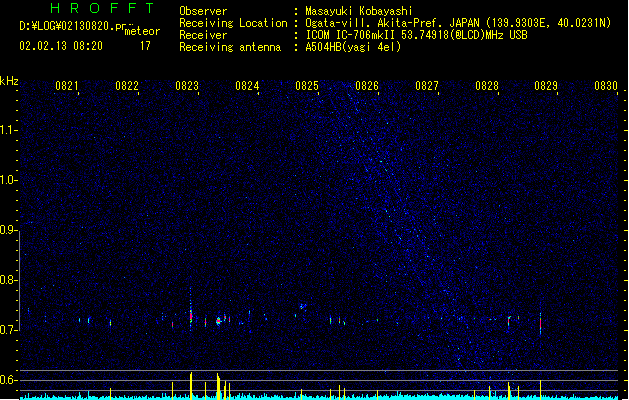This screenshot has width=629, height=400.
Task: Click the red echo just before 0829
Action: [540, 323]
